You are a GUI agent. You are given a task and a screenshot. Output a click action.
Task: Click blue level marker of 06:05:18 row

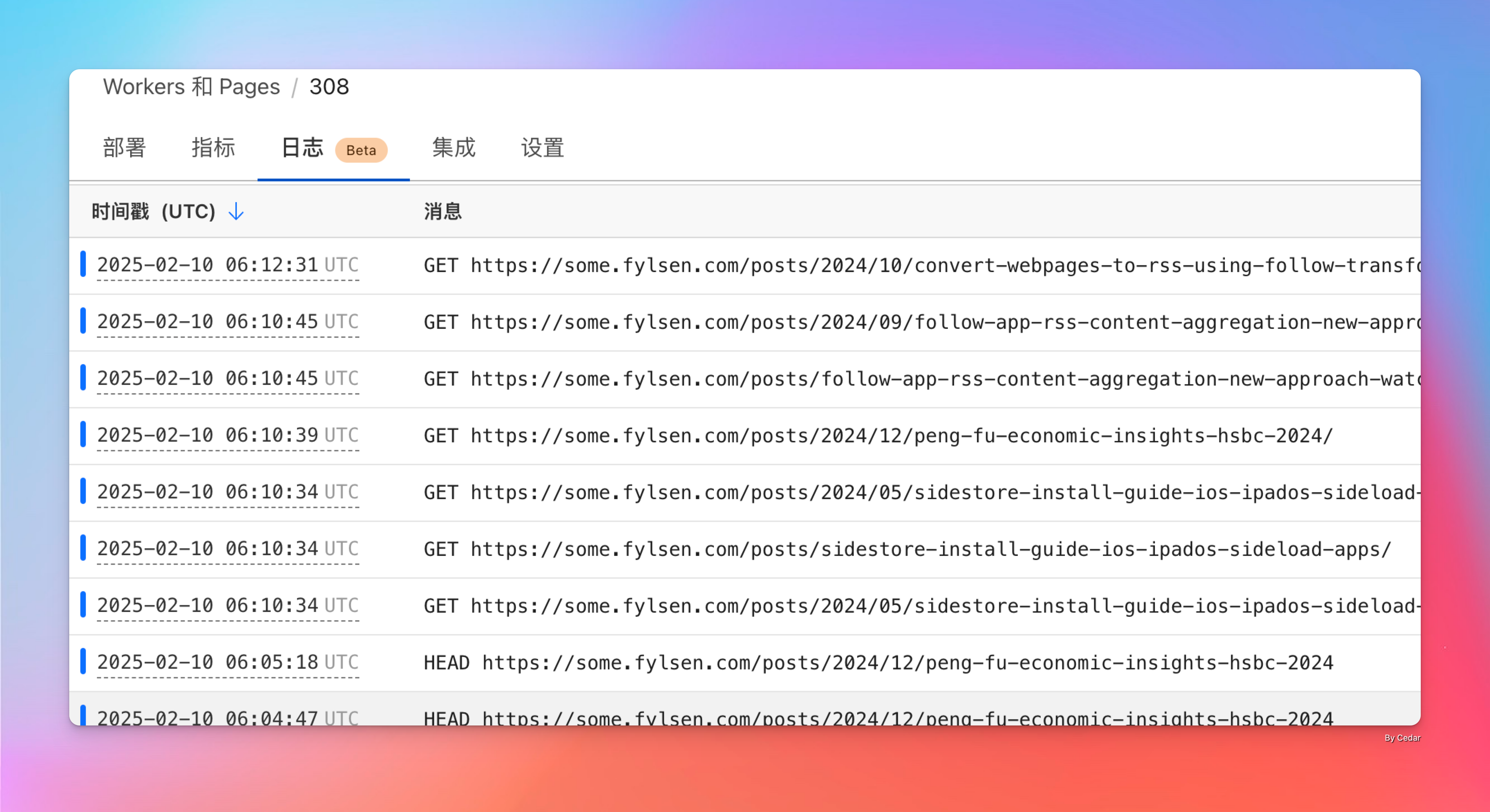tap(83, 660)
